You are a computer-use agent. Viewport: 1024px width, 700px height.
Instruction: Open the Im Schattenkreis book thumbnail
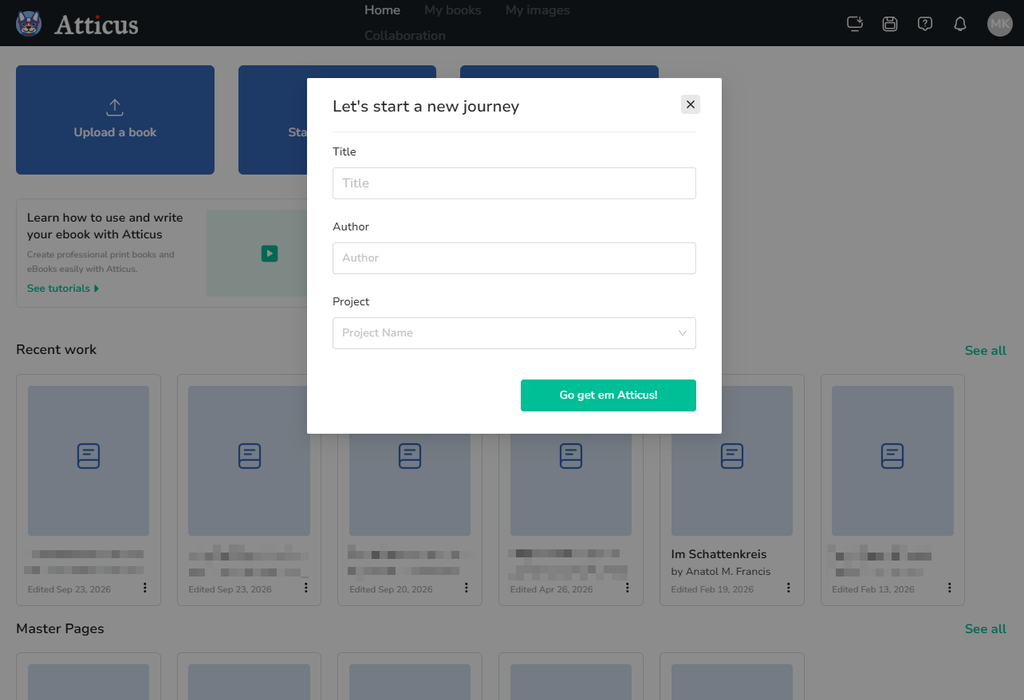[731, 460]
